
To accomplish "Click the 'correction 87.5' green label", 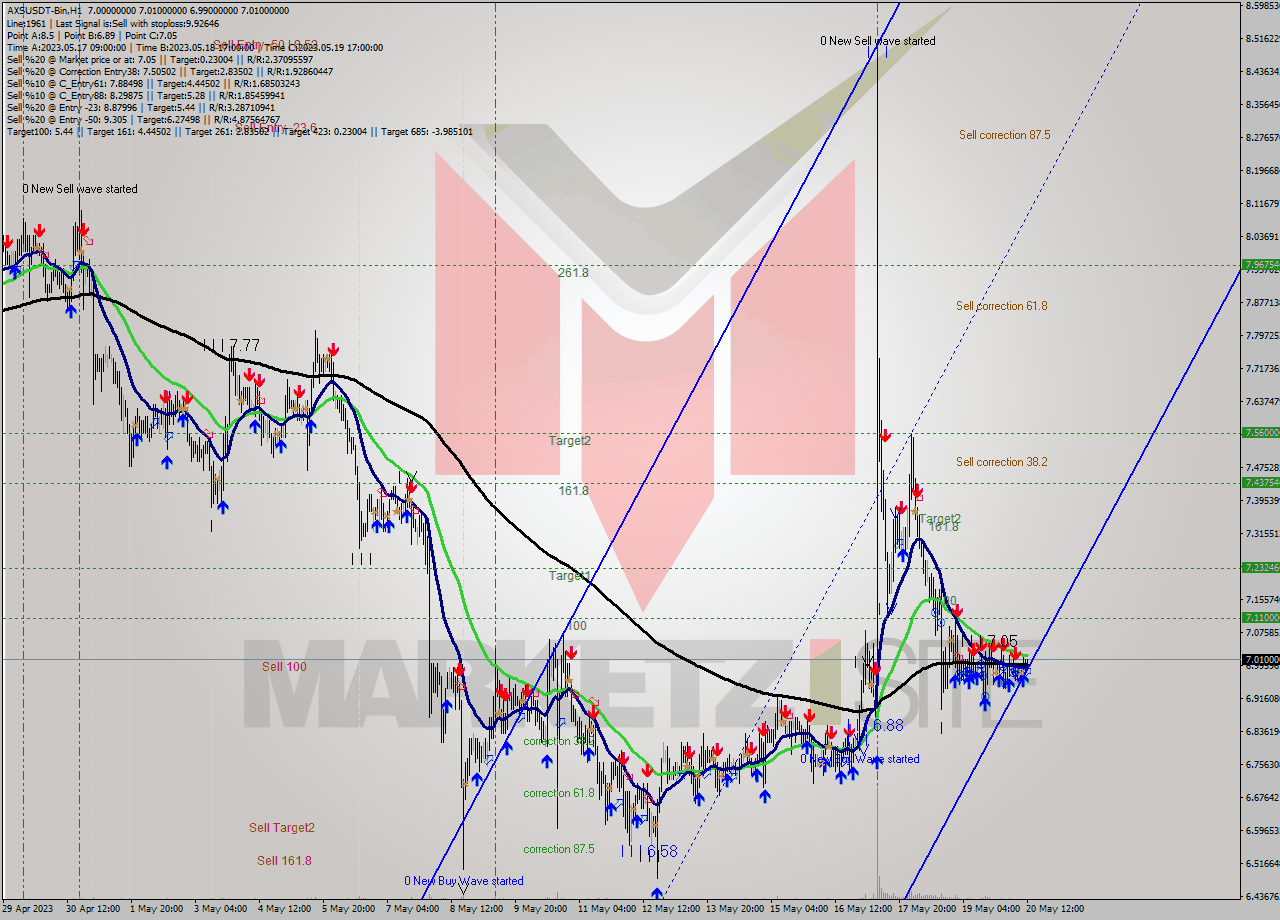I will coord(559,849).
